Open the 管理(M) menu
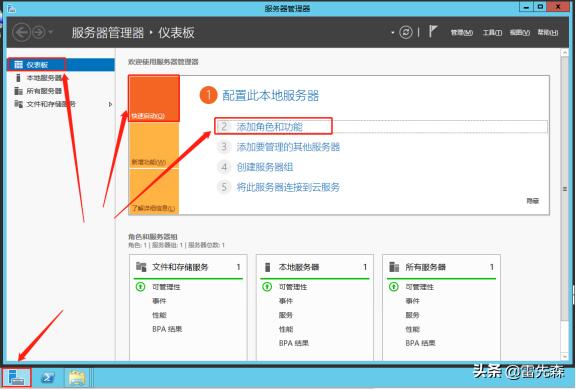The height and width of the screenshot is (390, 576). (x=461, y=33)
